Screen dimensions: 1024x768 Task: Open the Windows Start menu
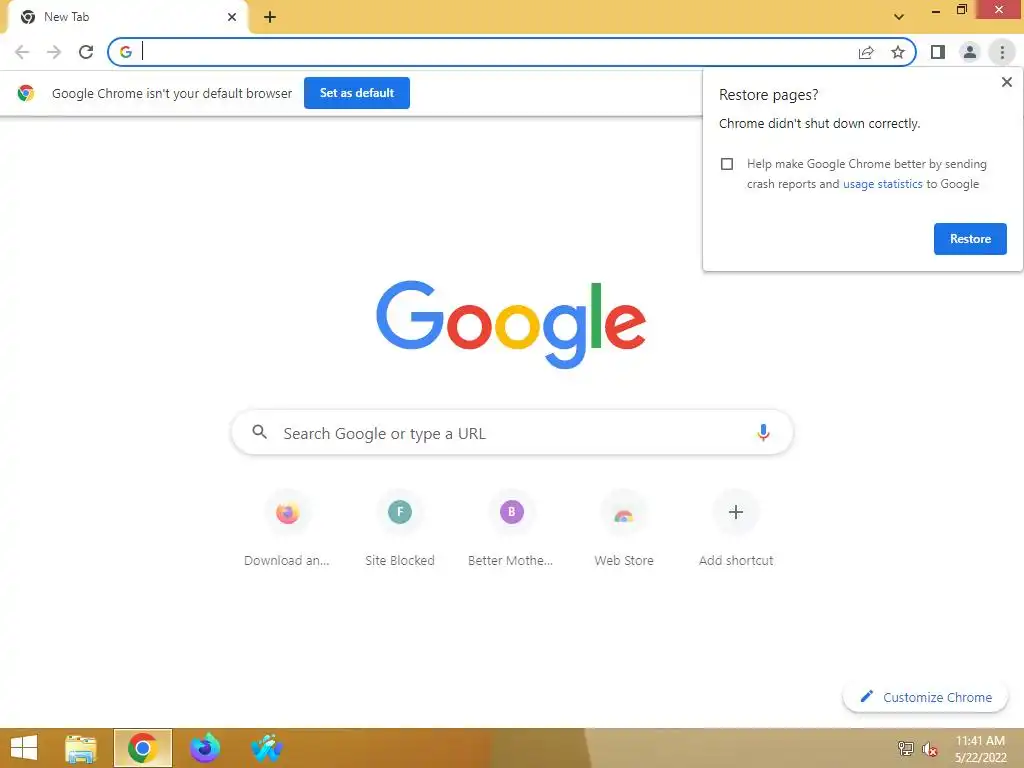(24, 748)
